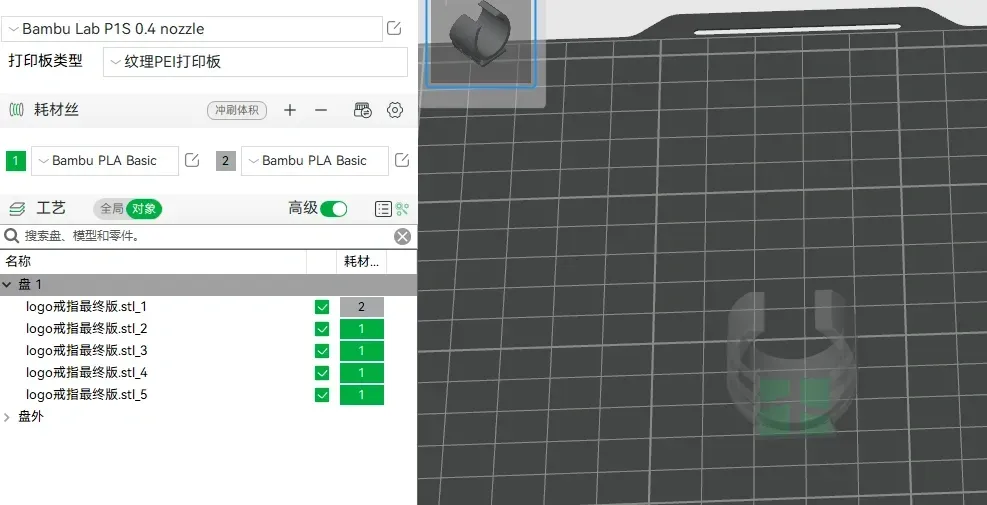The width and height of the screenshot is (987, 505).
Task: Switch to the 全局 tab
Action: pyautogui.click(x=111, y=209)
